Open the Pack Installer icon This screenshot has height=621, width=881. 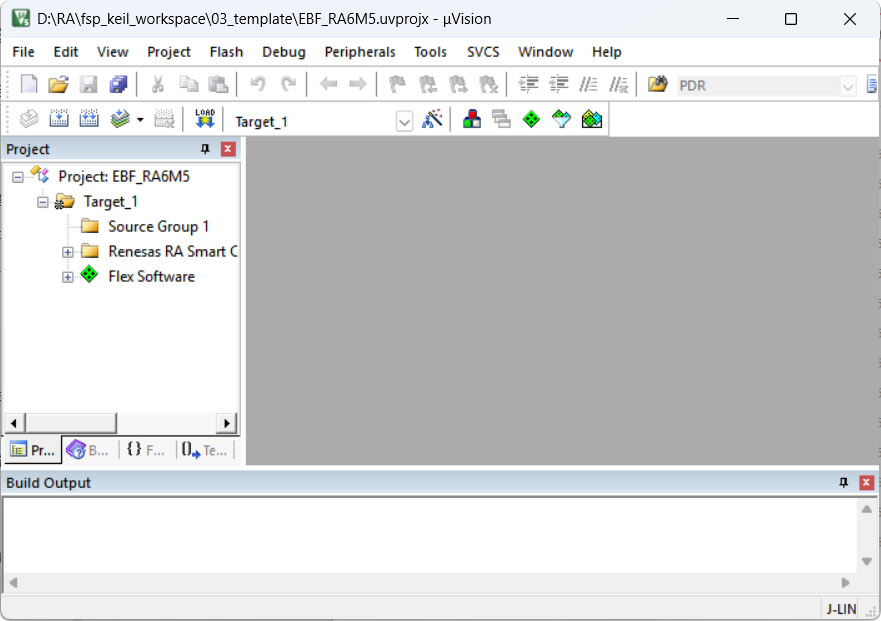pos(592,119)
